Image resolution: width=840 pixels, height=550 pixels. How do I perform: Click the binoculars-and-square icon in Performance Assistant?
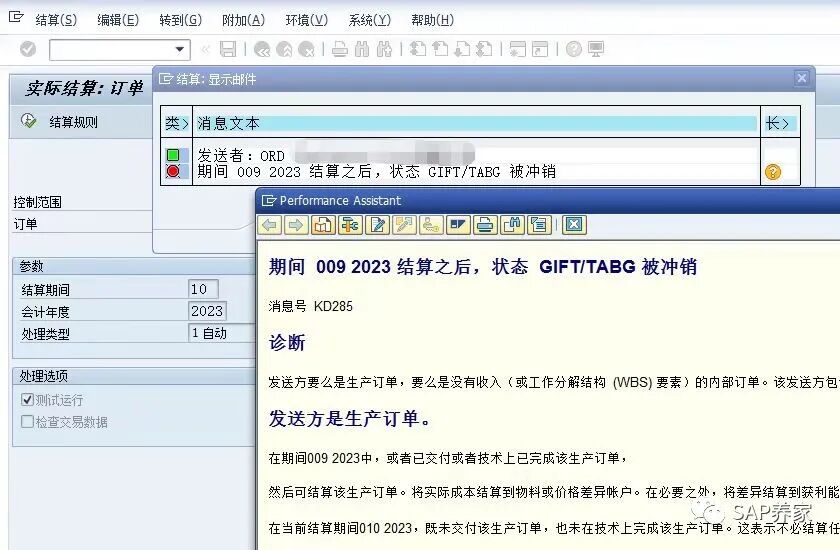pyautogui.click(x=513, y=225)
